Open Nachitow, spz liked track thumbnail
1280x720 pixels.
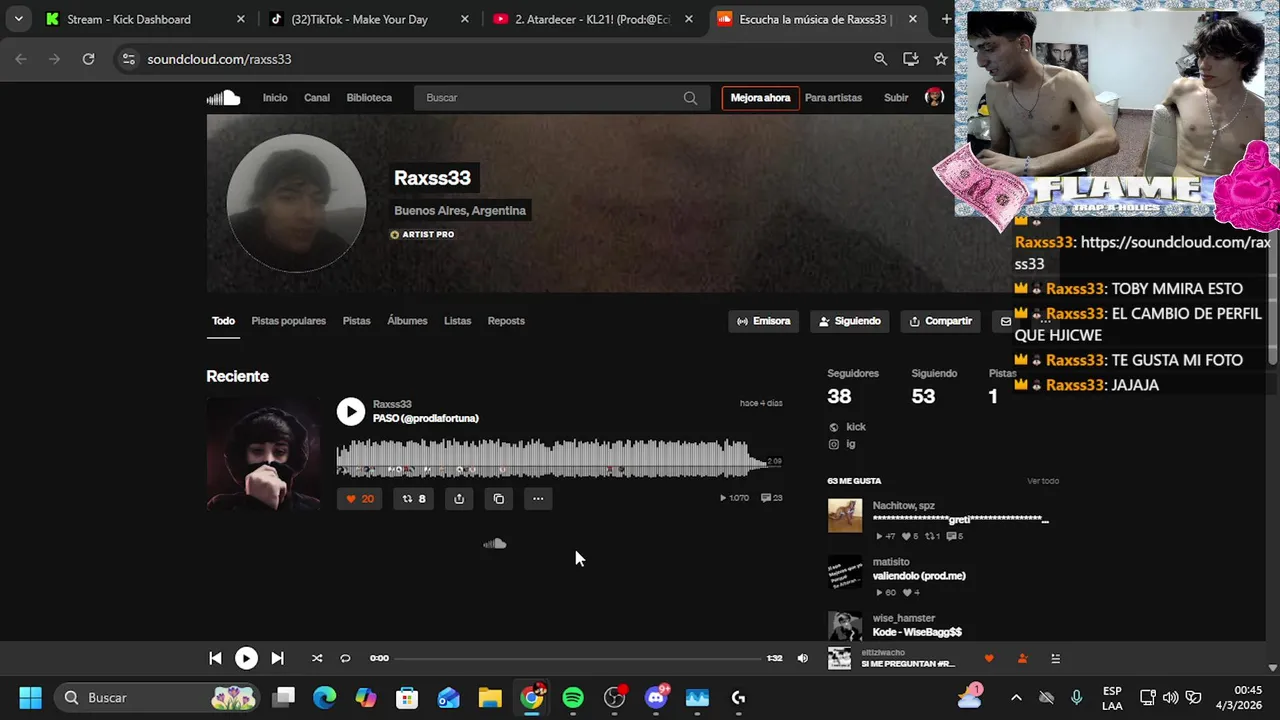845,516
